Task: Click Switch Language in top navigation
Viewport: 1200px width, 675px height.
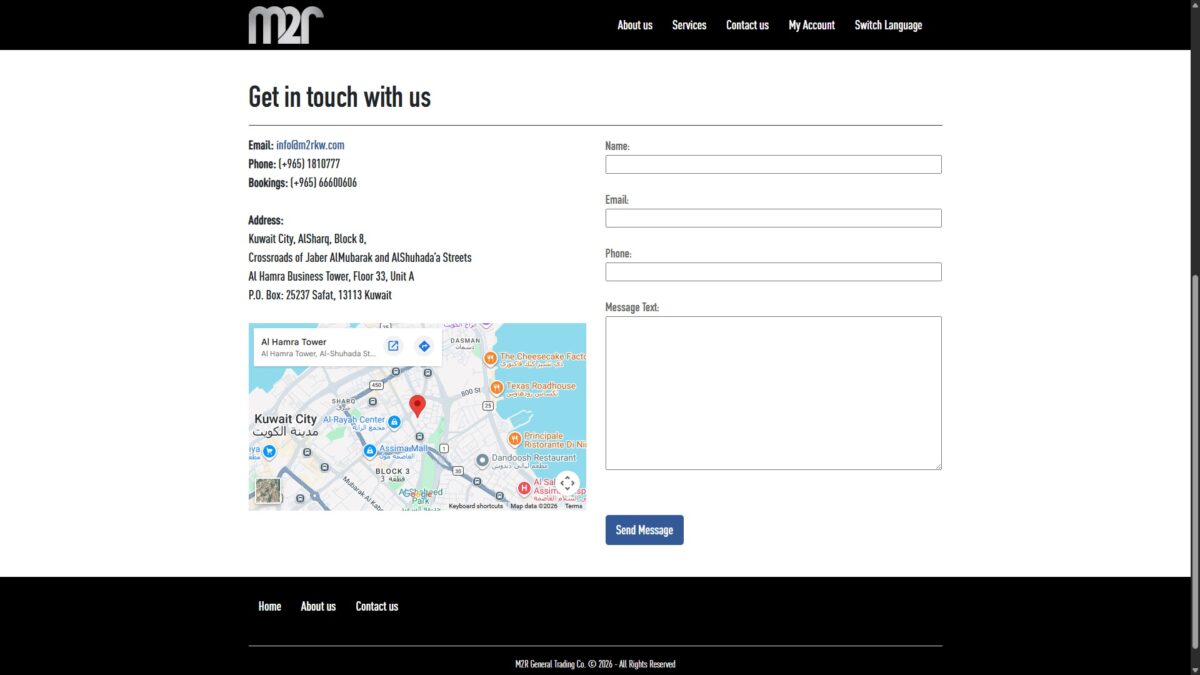Action: click(x=888, y=25)
